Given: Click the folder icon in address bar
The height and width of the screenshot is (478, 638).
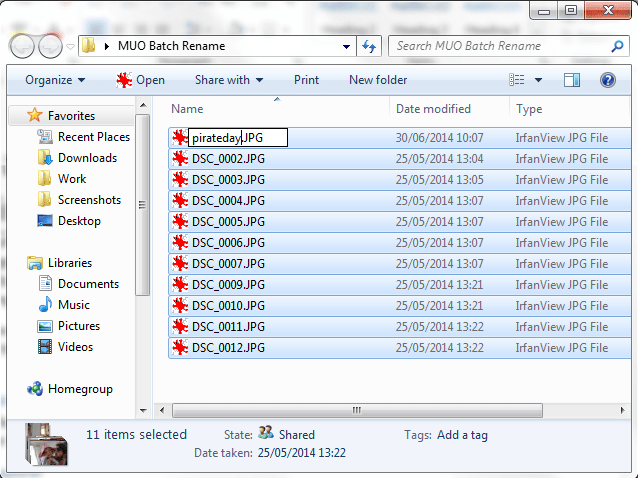Looking at the screenshot, I should point(88,46).
